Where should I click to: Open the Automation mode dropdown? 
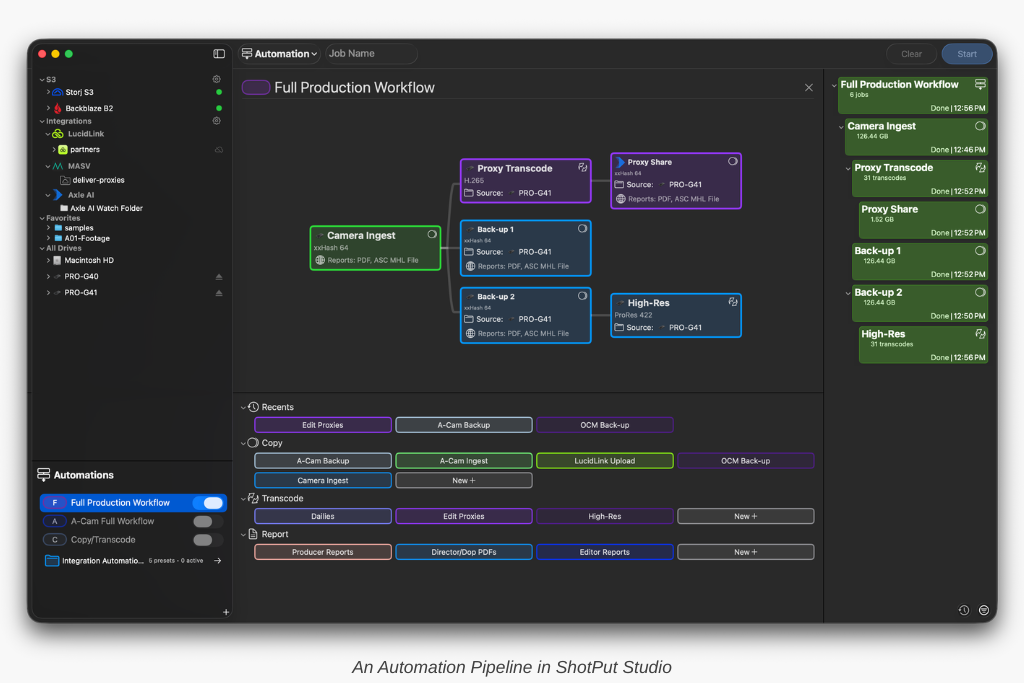[280, 54]
